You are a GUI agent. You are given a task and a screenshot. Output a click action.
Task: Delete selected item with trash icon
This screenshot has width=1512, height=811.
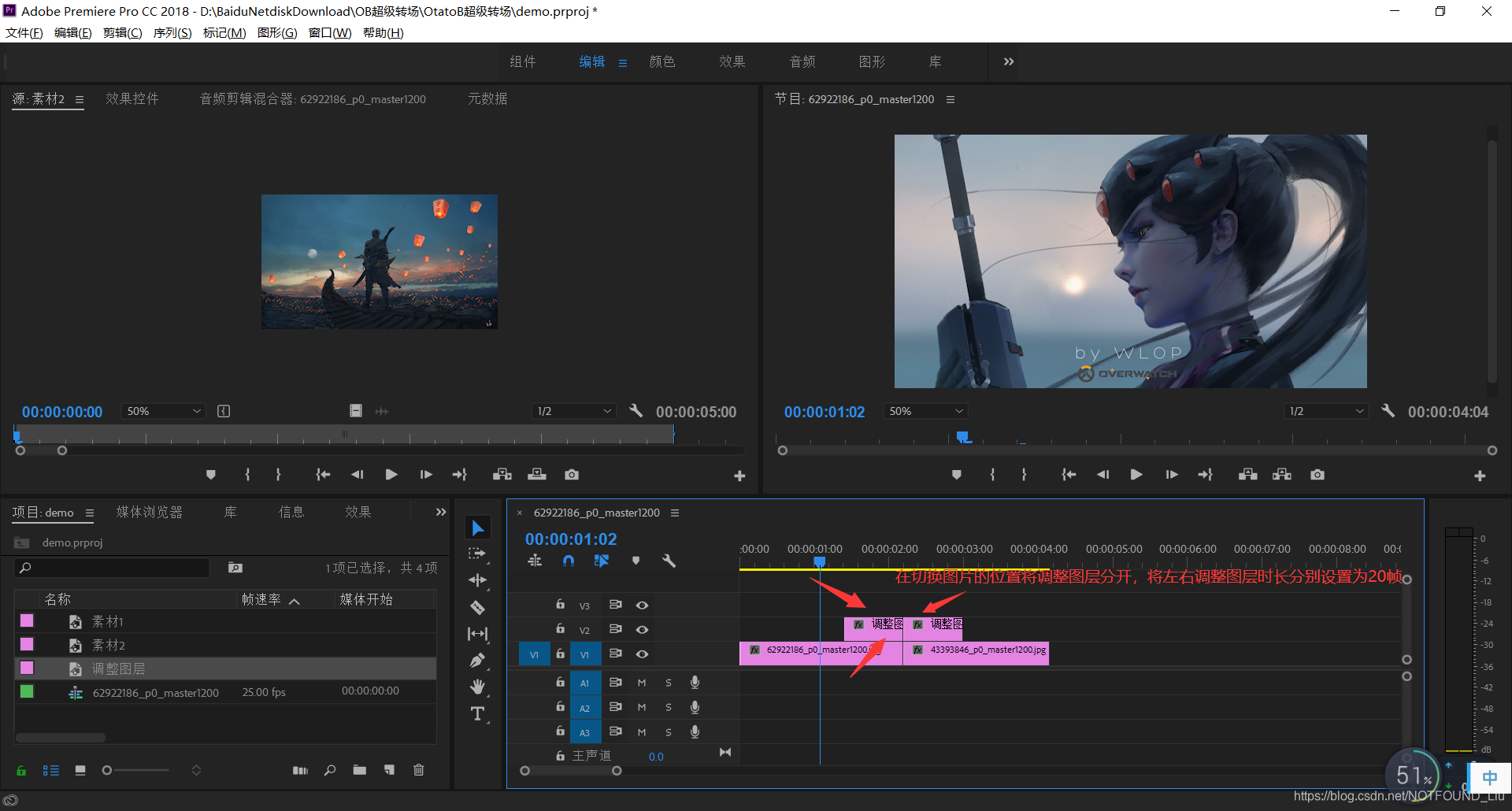419,770
